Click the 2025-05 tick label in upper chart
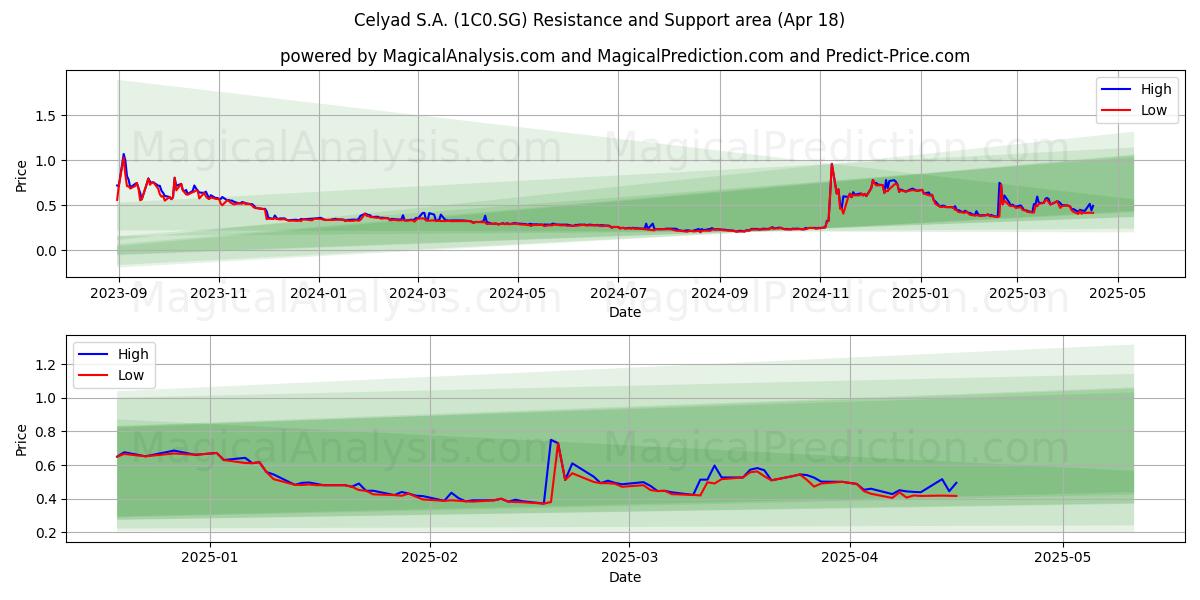Screen dimensions: 1200x600 click(x=1117, y=294)
